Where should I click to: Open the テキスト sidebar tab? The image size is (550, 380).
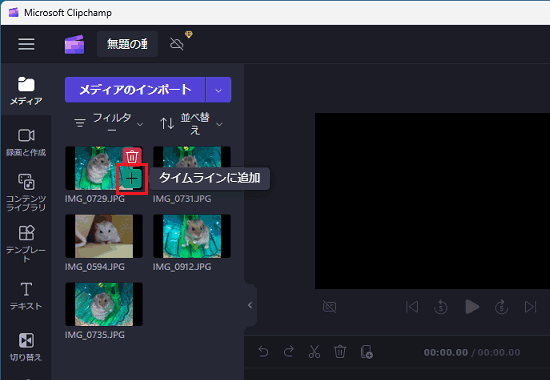26,296
